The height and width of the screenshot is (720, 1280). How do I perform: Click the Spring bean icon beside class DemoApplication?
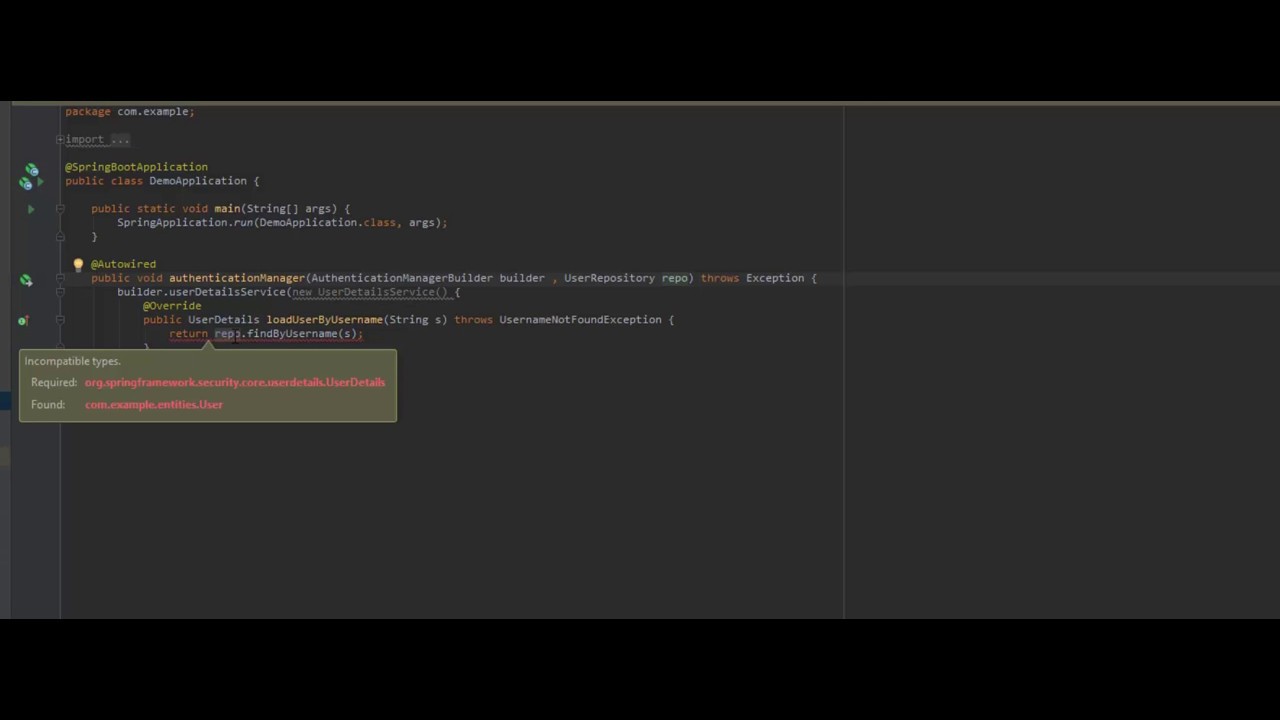coord(26,183)
